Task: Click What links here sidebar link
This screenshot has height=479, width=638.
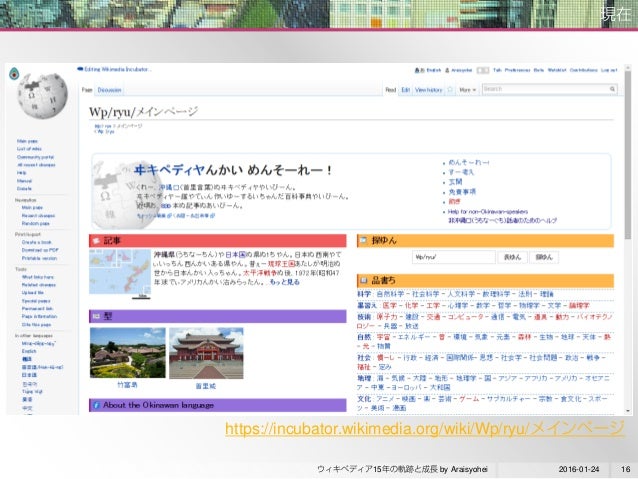Action: point(38,277)
